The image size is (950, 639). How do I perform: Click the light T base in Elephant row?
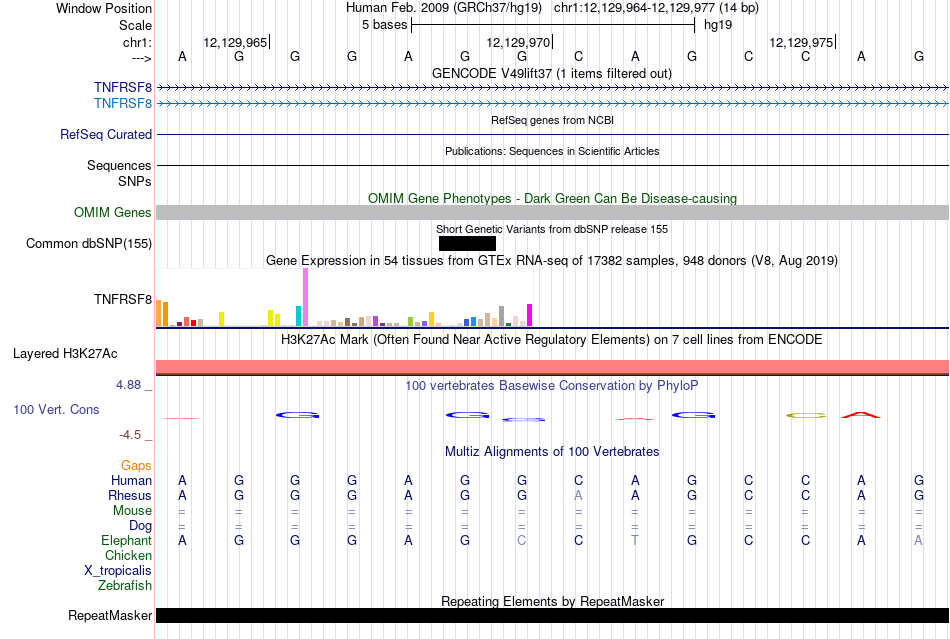(635, 540)
